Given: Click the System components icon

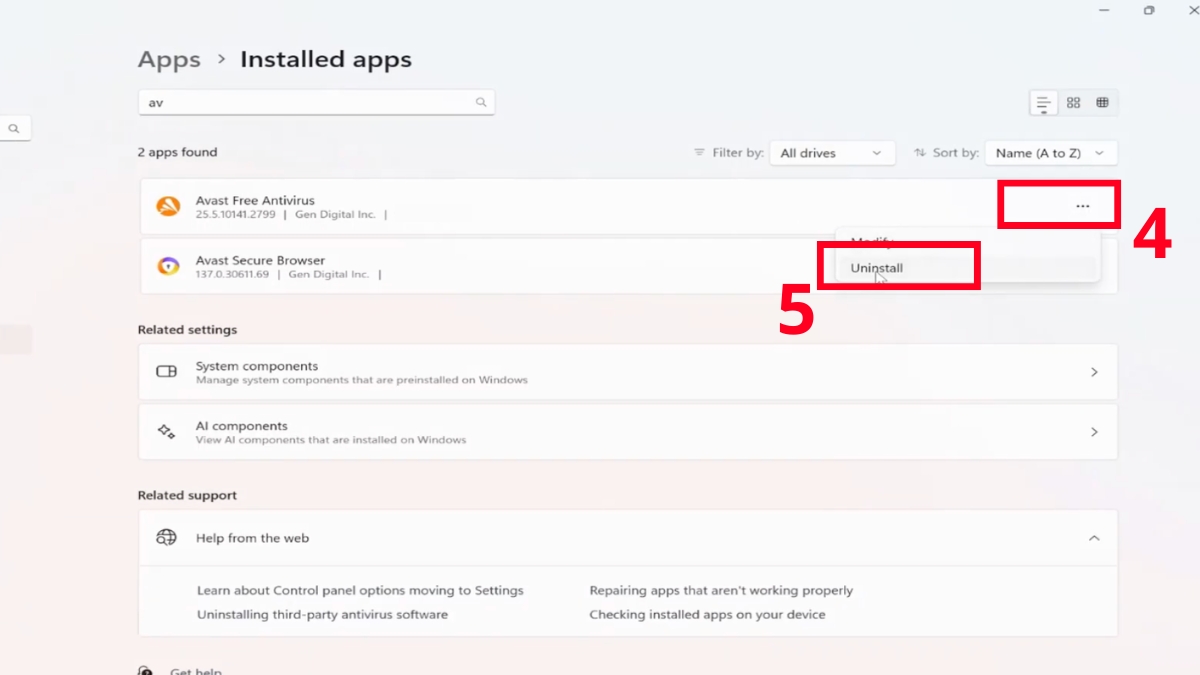Looking at the screenshot, I should click(x=167, y=372).
